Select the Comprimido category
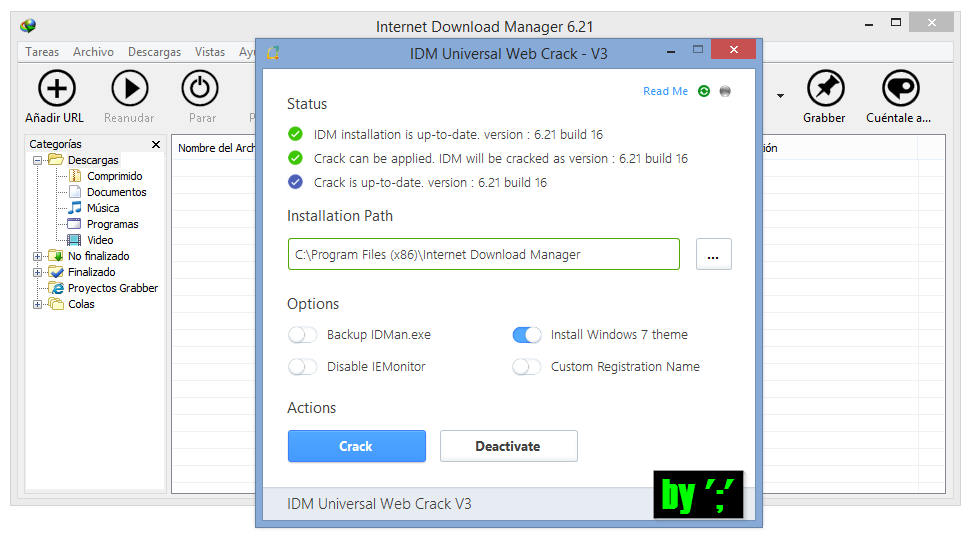 pos(114,176)
